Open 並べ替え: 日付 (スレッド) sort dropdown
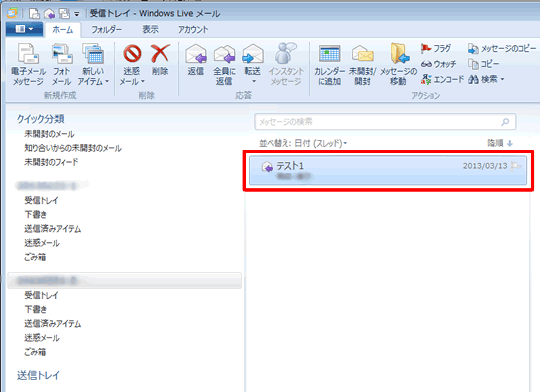This screenshot has height=392, width=540. coord(303,143)
